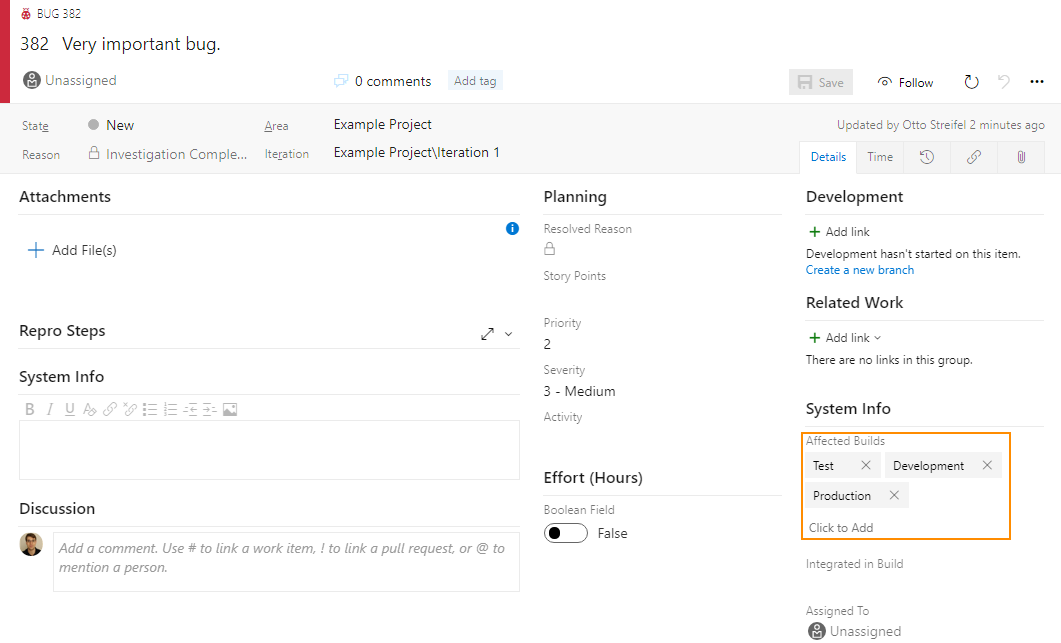The width and height of the screenshot is (1061, 643).
Task: Expand the Repro Steps collapse chevron
Action: (x=508, y=334)
